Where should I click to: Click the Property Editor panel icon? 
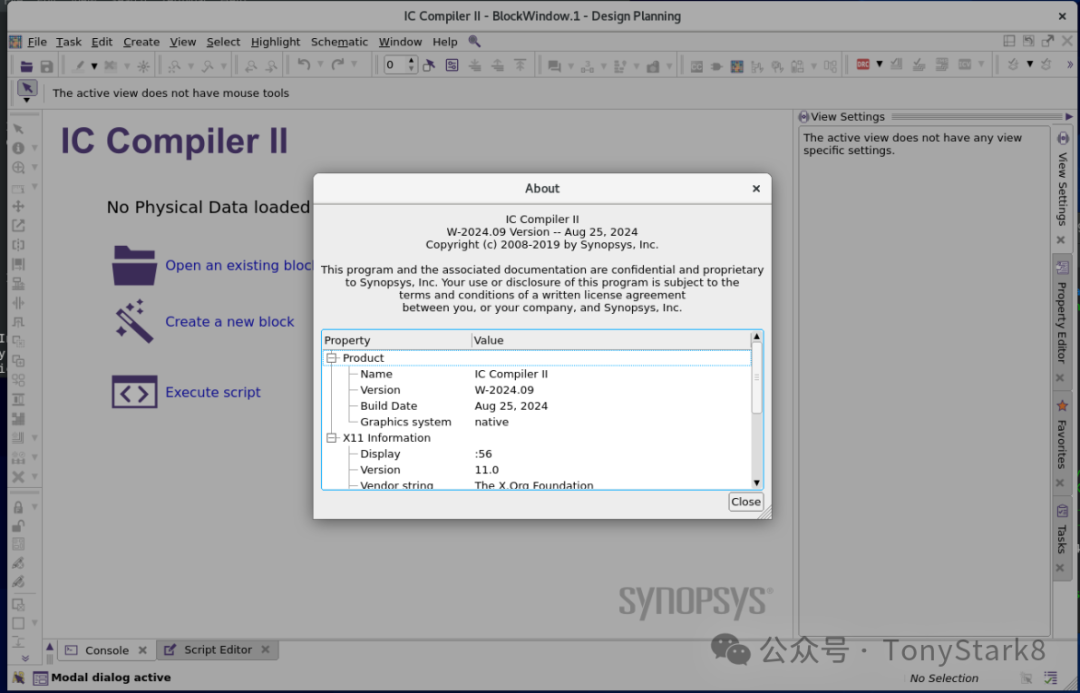pyautogui.click(x=1062, y=267)
